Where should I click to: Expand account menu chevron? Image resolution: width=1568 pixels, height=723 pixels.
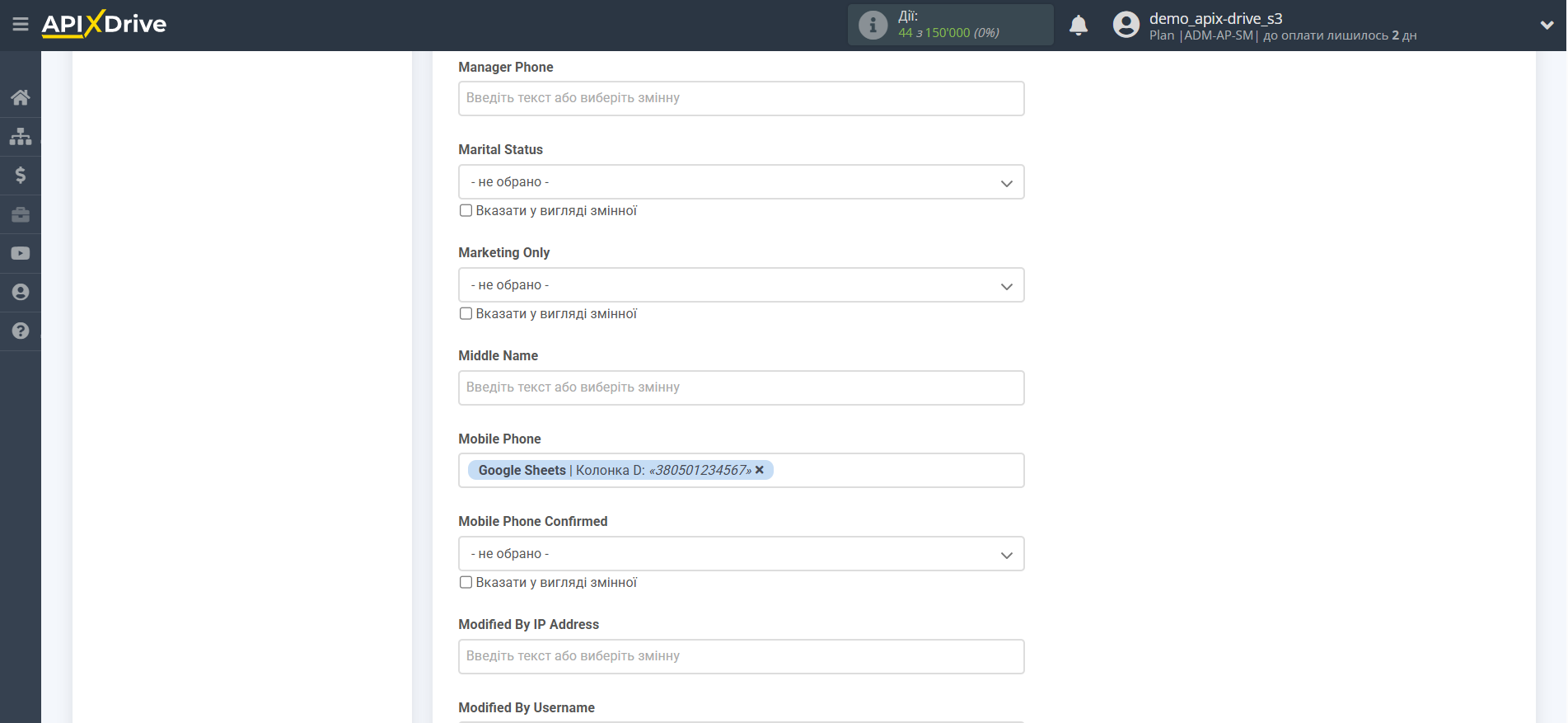tap(1547, 25)
